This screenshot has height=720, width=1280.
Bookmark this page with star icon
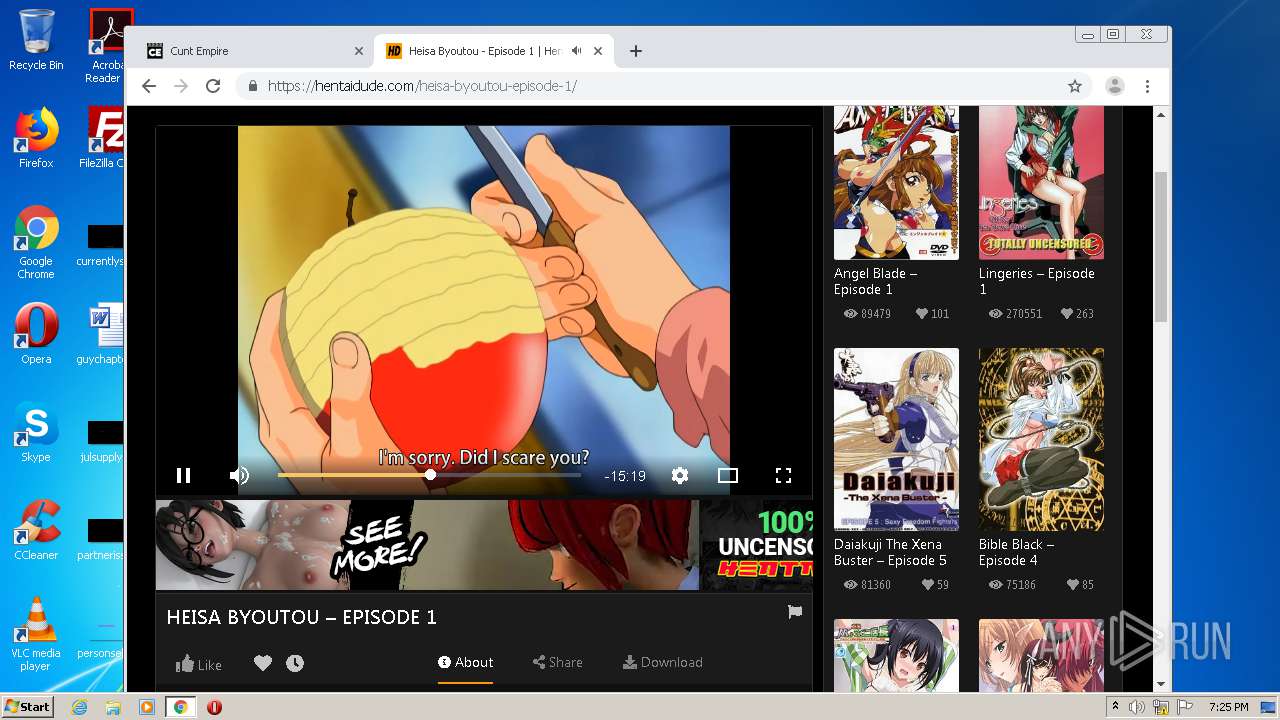click(x=1075, y=86)
